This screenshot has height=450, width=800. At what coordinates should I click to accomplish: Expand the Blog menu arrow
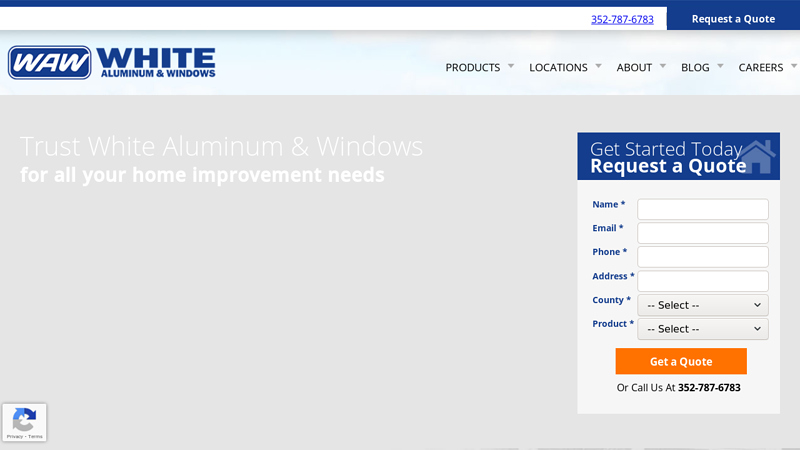point(720,66)
